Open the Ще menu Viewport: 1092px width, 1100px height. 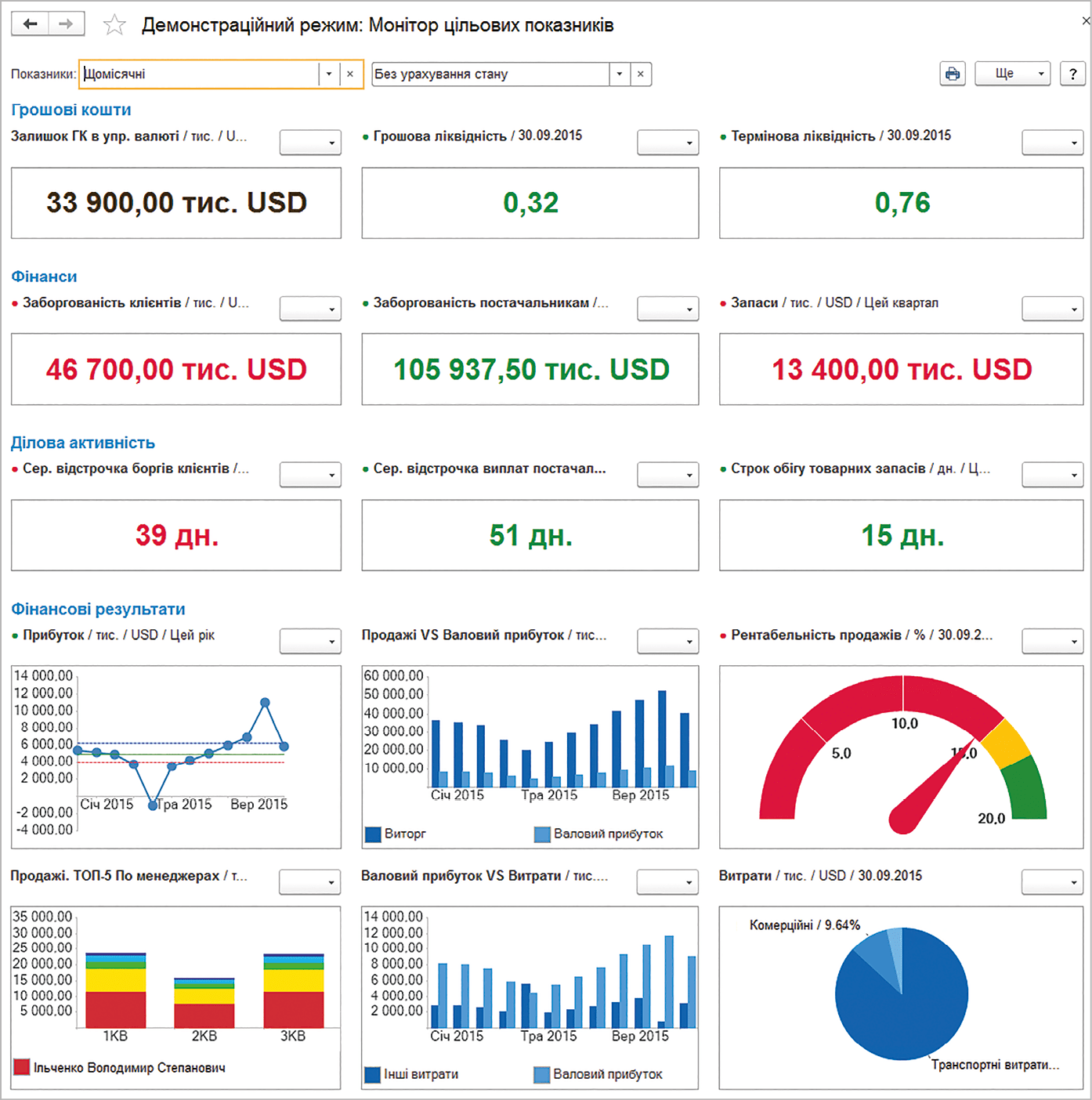click(x=1011, y=74)
